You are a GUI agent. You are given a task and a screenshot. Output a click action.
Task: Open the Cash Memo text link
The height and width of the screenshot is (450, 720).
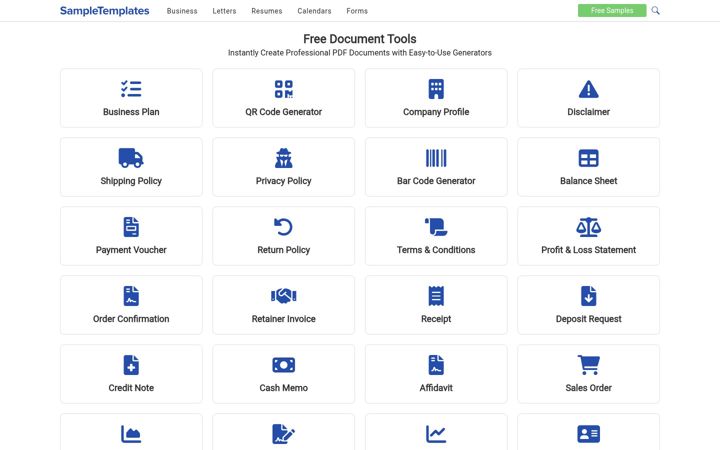pos(283,388)
